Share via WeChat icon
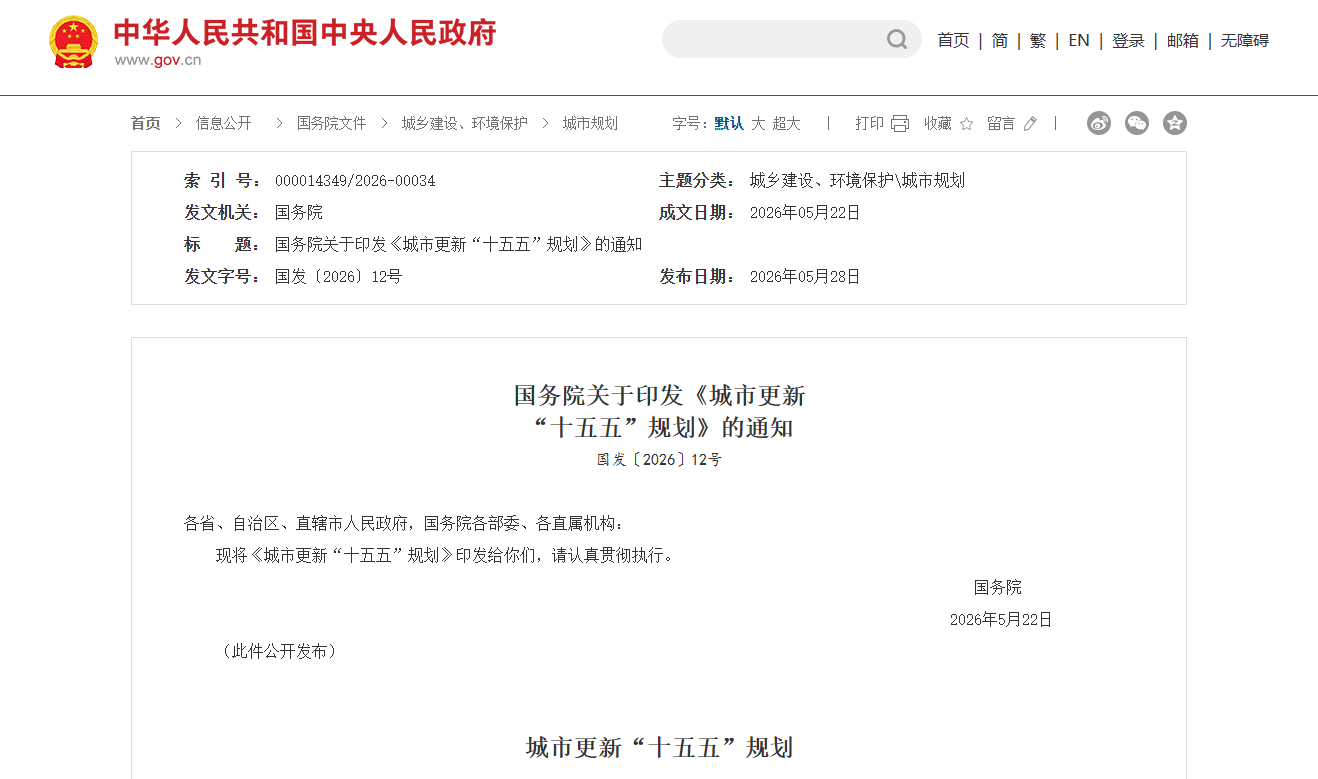 tap(1137, 123)
